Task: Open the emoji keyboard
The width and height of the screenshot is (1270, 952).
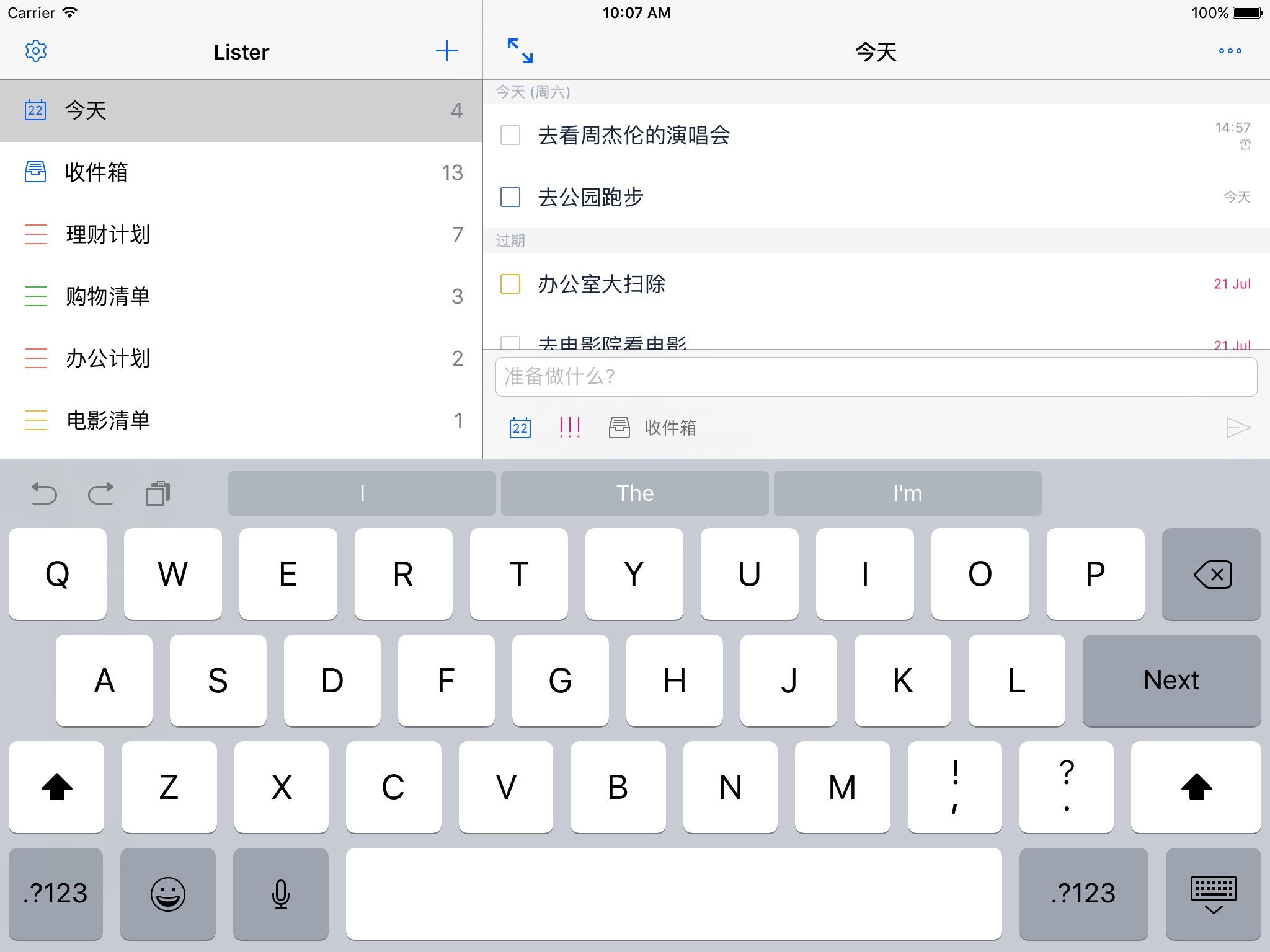Action: point(168,894)
